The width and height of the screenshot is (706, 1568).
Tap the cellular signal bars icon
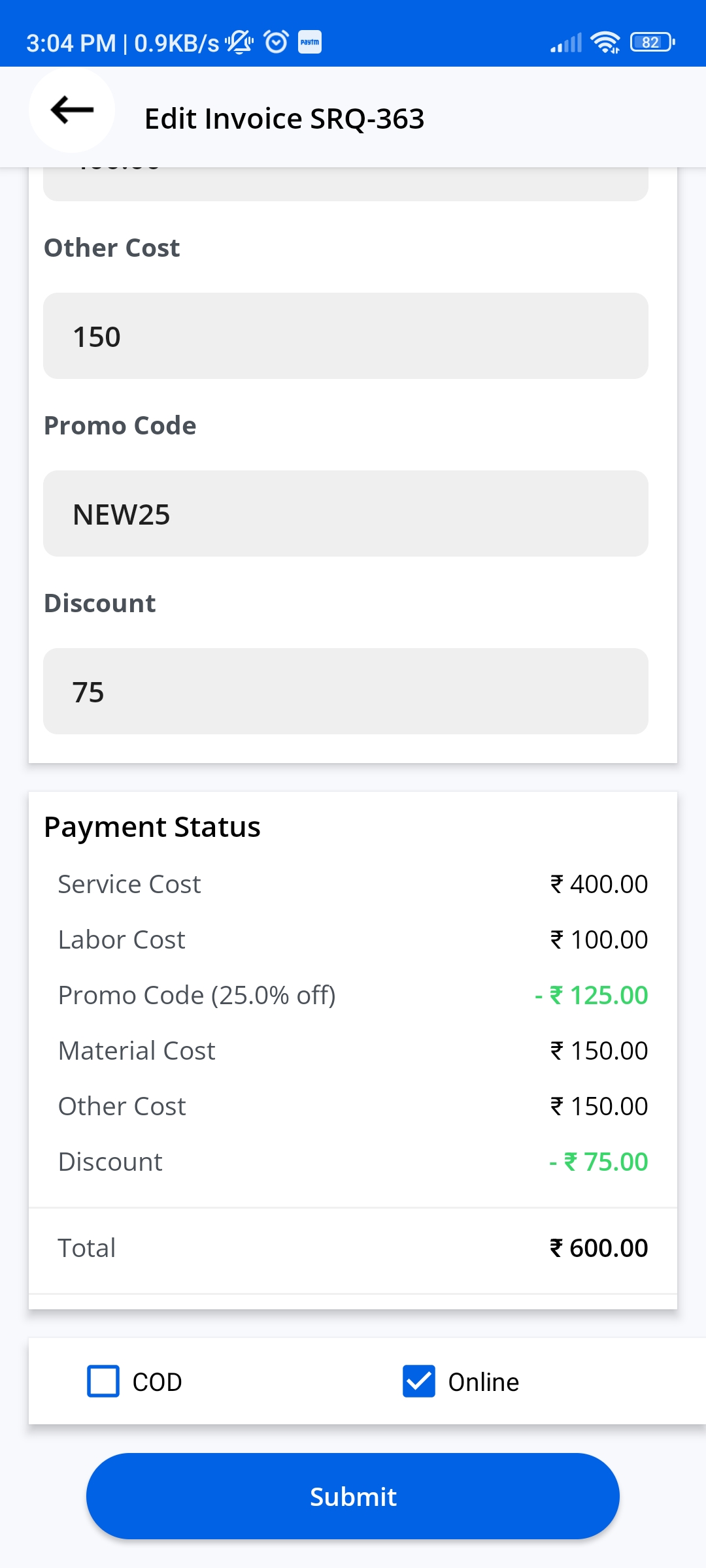(x=566, y=43)
